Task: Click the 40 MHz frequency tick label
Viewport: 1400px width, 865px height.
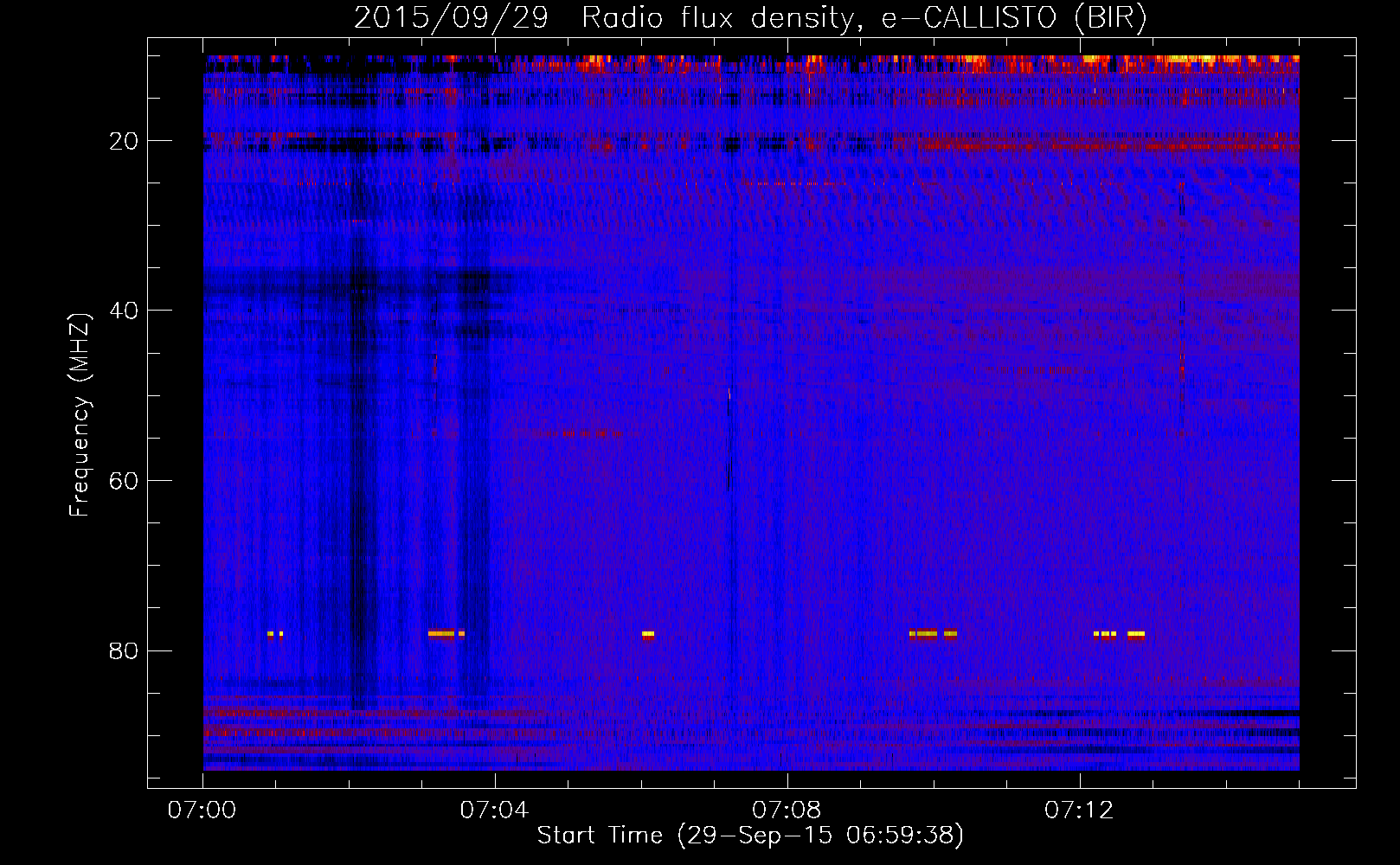Action: (x=125, y=311)
